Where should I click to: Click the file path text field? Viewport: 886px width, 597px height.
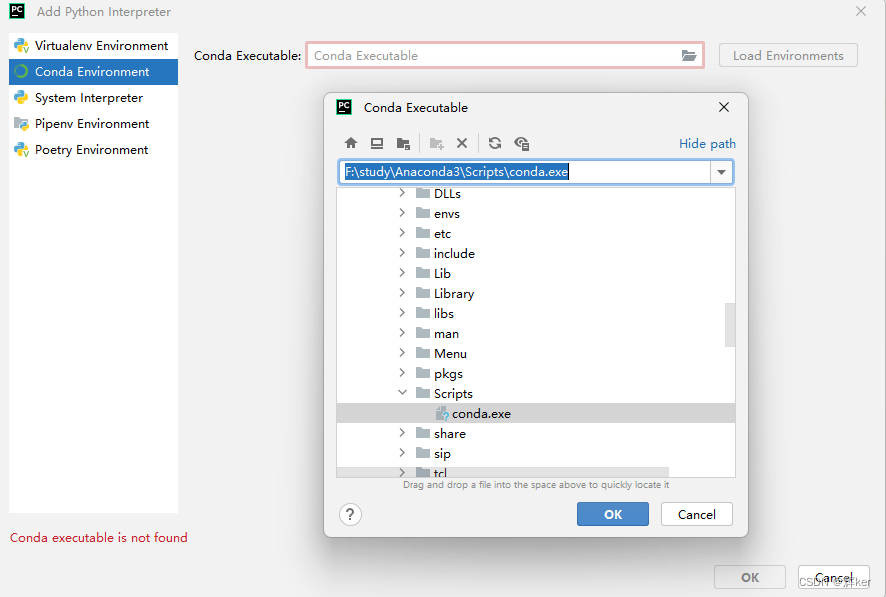(524, 172)
